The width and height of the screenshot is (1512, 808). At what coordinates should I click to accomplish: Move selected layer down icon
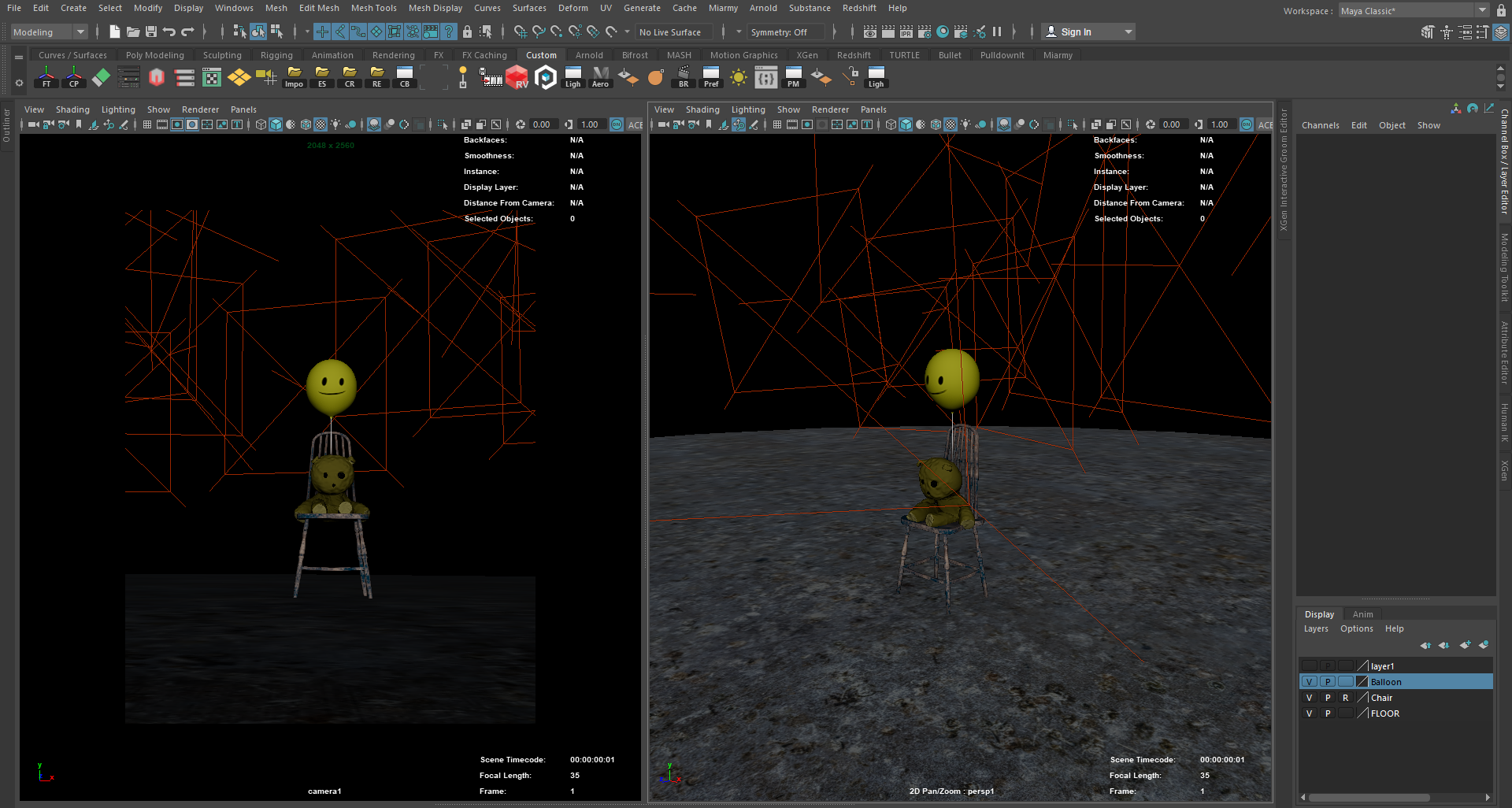[x=1443, y=645]
